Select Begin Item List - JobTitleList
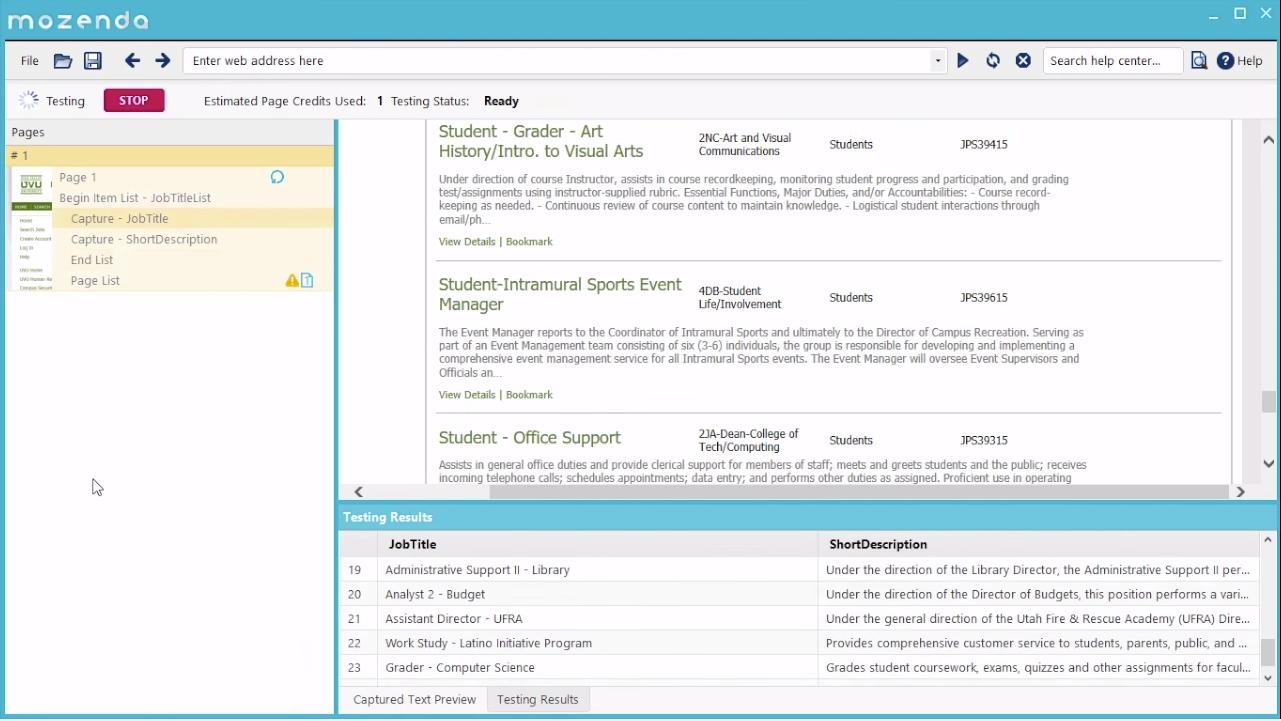Screen dimensions: 1281x721 tap(192, 198)
